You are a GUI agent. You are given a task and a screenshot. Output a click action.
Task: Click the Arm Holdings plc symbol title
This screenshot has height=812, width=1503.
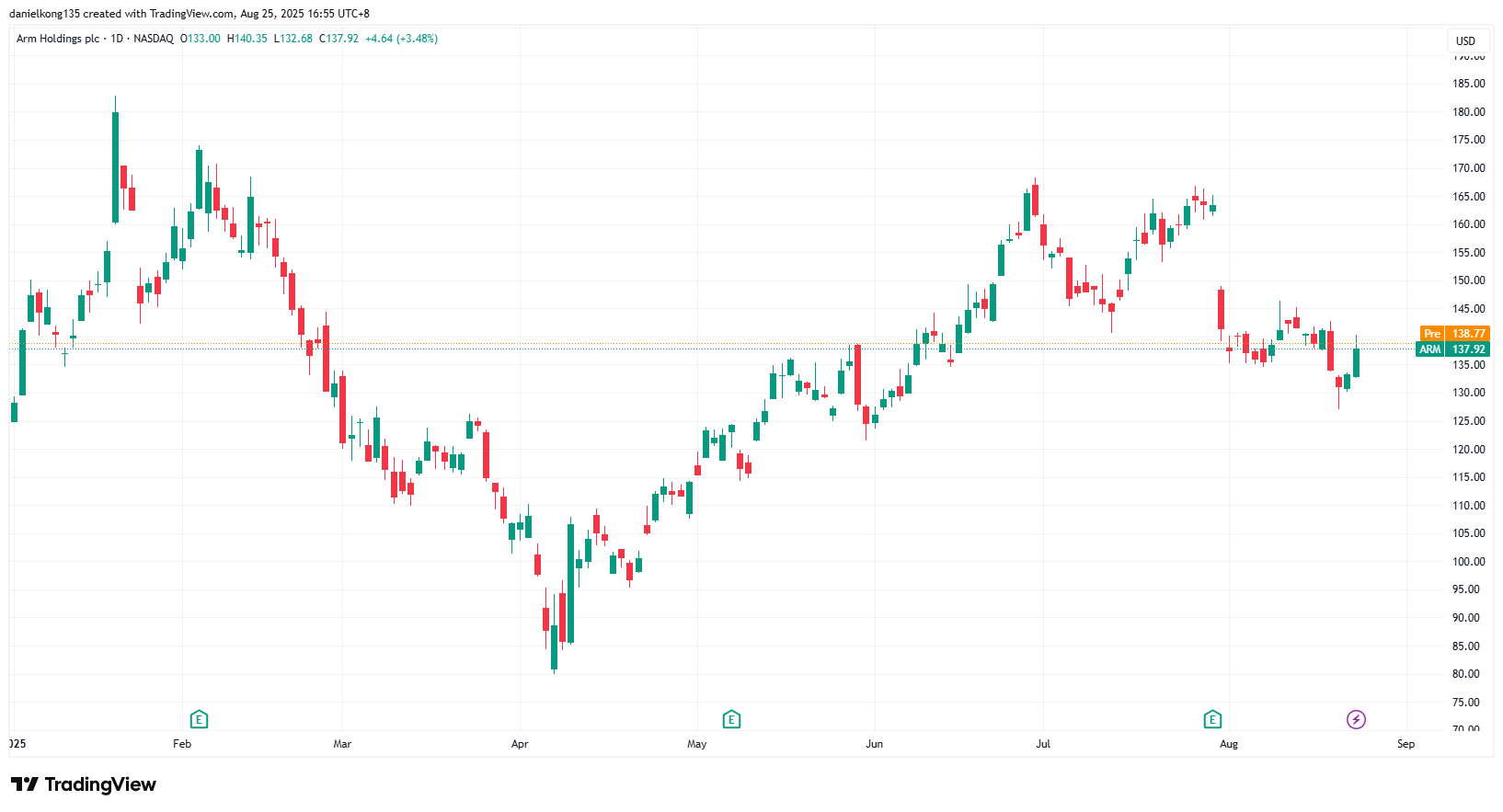(58, 39)
